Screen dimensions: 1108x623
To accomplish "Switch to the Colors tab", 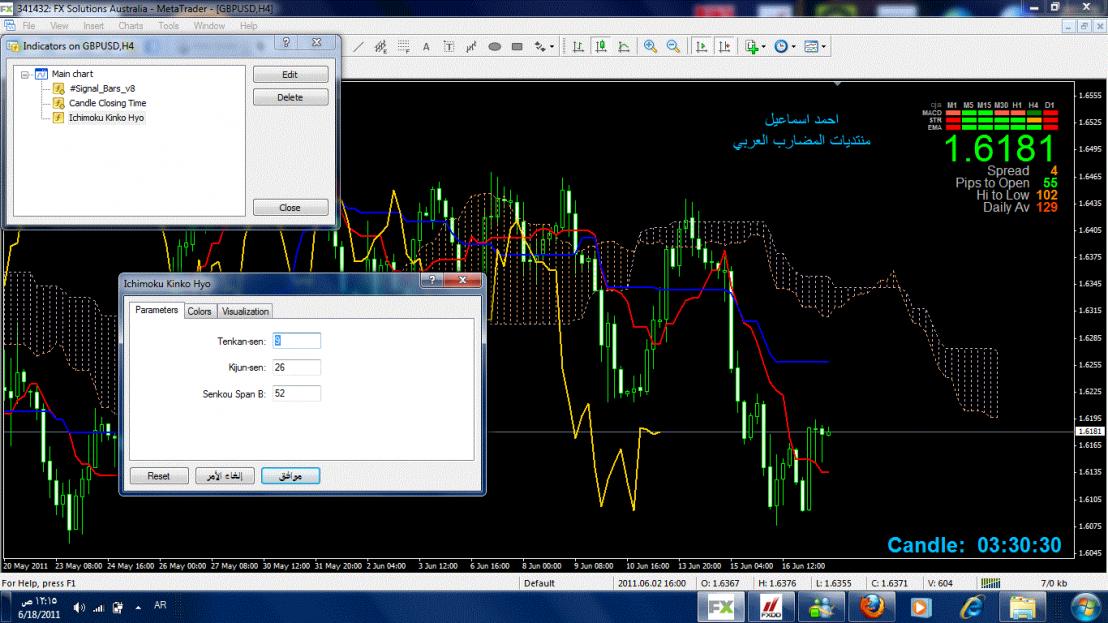I will pos(199,312).
